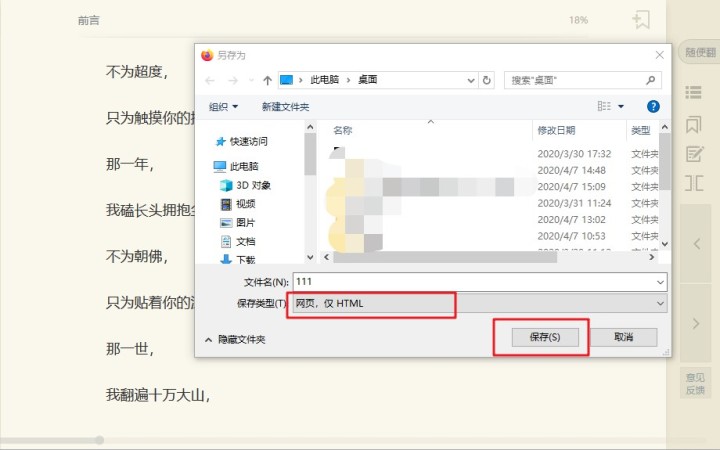Select the row dated 2020/4/7 13:02

click(x=494, y=219)
